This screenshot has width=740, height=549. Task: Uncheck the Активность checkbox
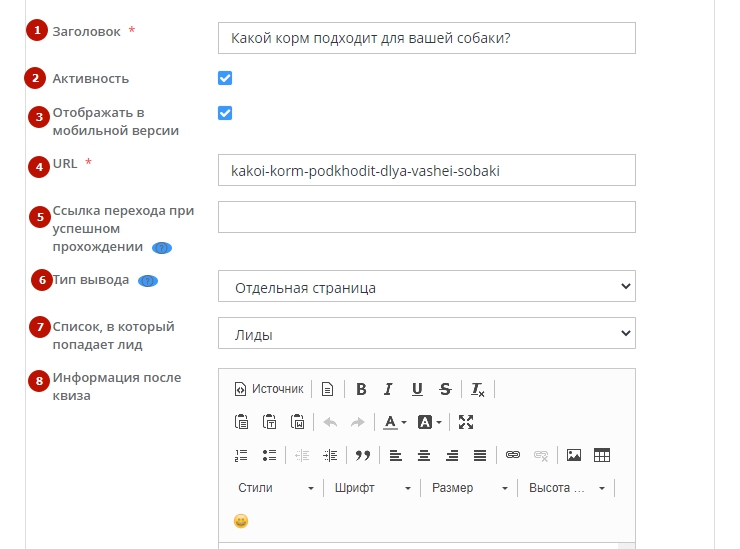coord(225,78)
